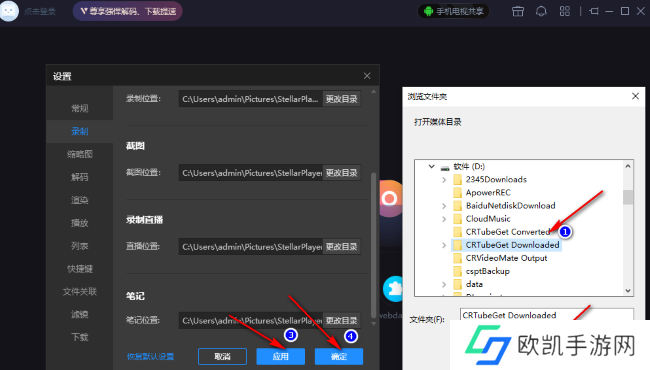Click the 录制位置 path field
Image resolution: width=650 pixels, height=370 pixels.
point(251,99)
